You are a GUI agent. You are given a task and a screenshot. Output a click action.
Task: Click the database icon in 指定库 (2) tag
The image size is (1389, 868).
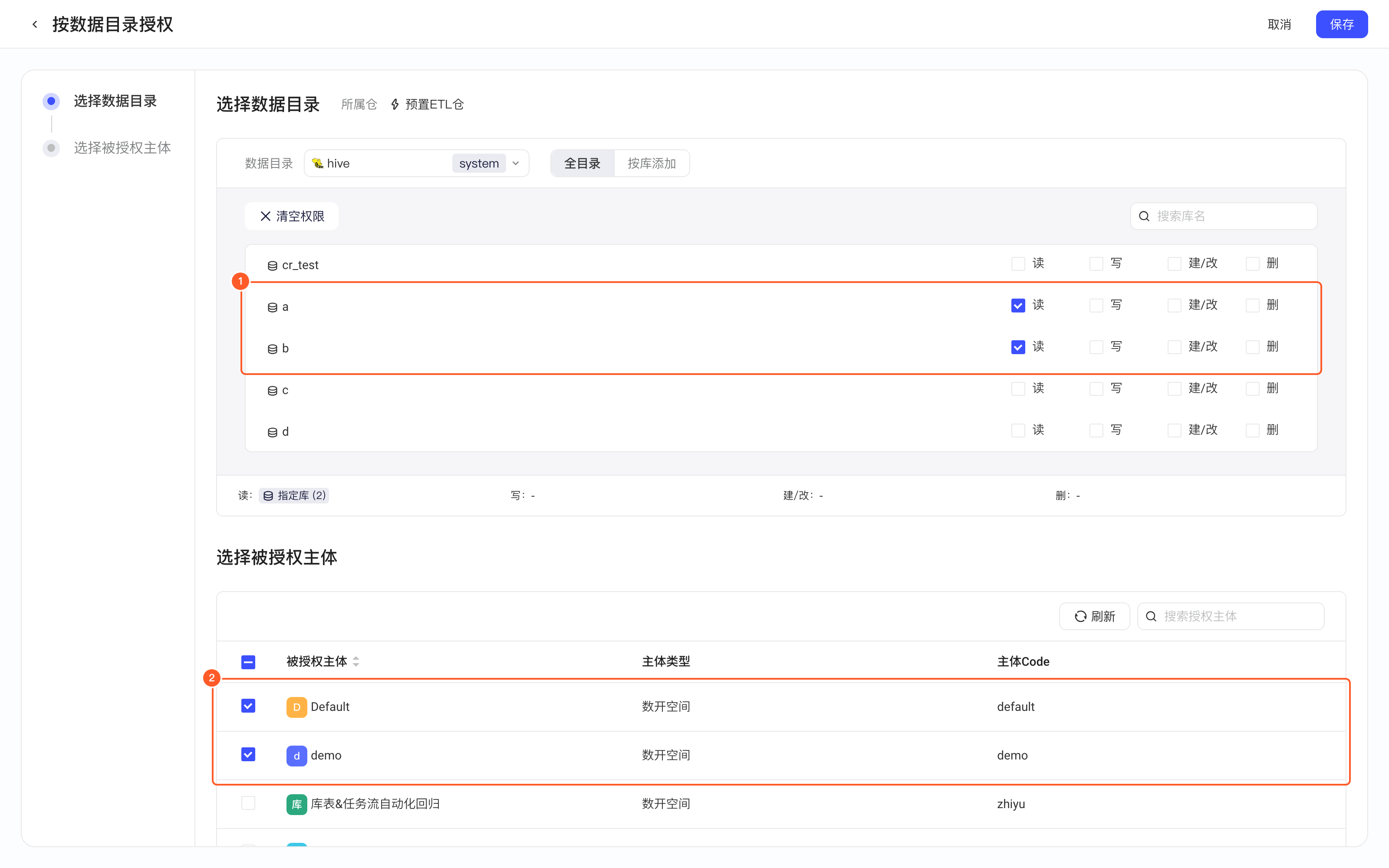268,496
